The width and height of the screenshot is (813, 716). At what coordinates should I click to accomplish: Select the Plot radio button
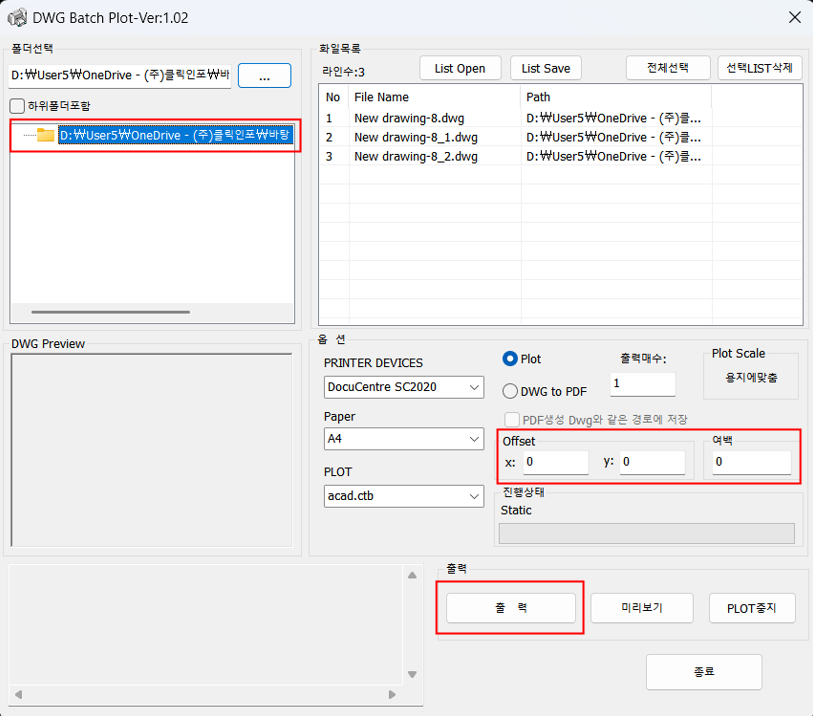[510, 359]
